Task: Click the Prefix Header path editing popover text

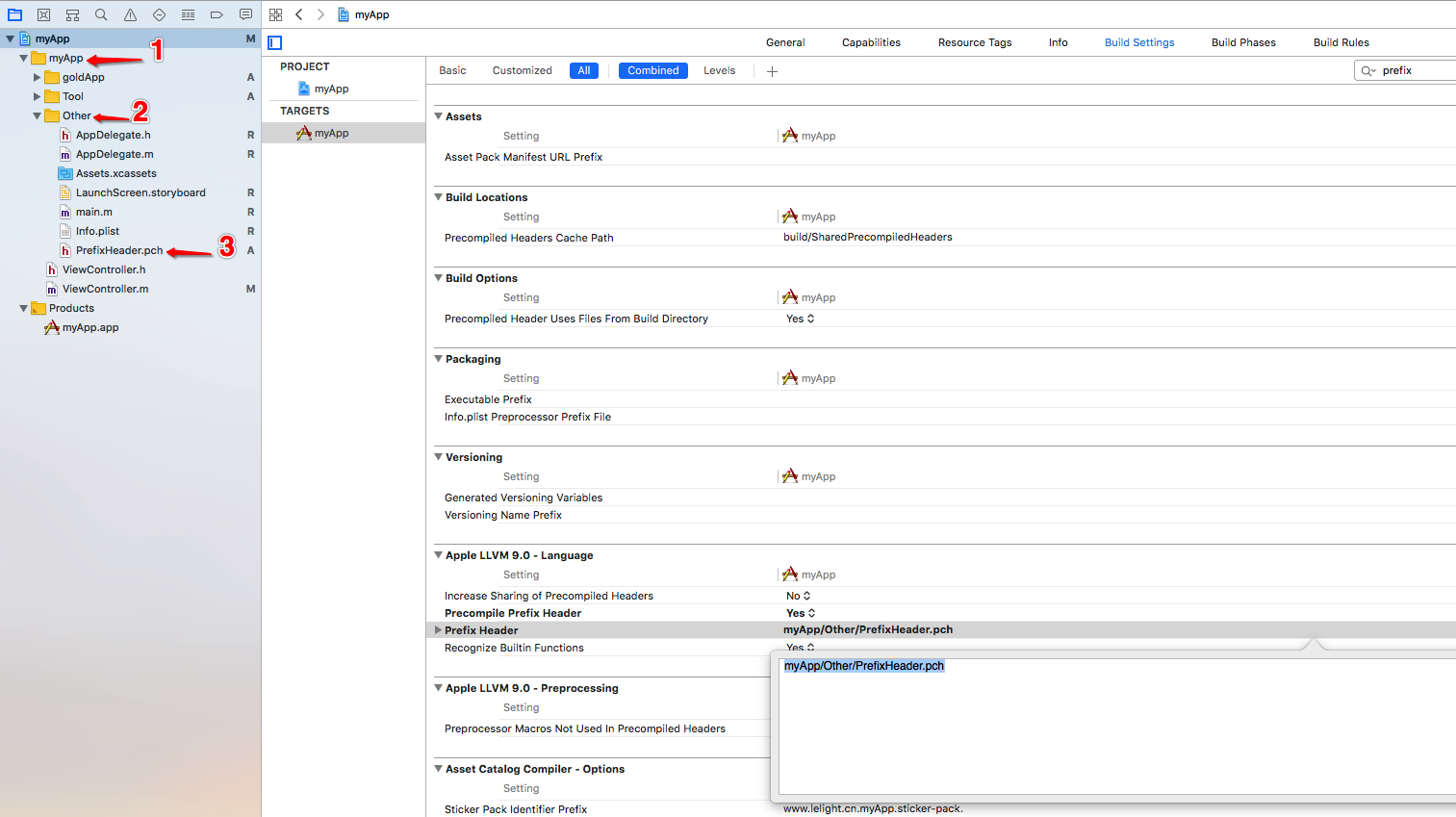Action: pyautogui.click(x=864, y=666)
